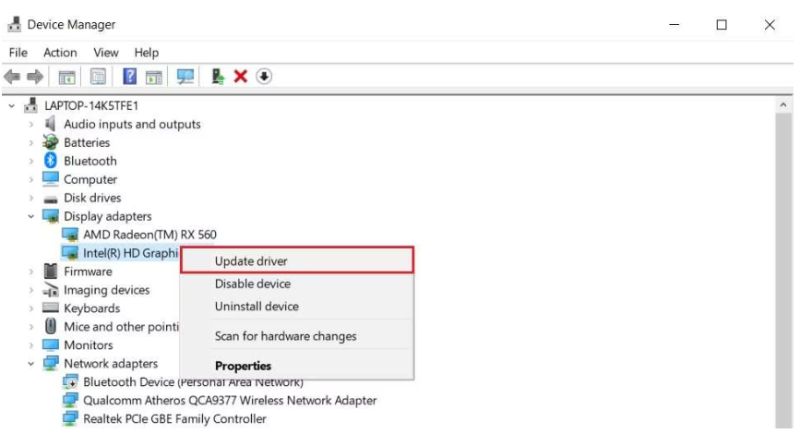Click the Bluetooth logo icon
The width and height of the screenshot is (800, 446).
point(50,160)
